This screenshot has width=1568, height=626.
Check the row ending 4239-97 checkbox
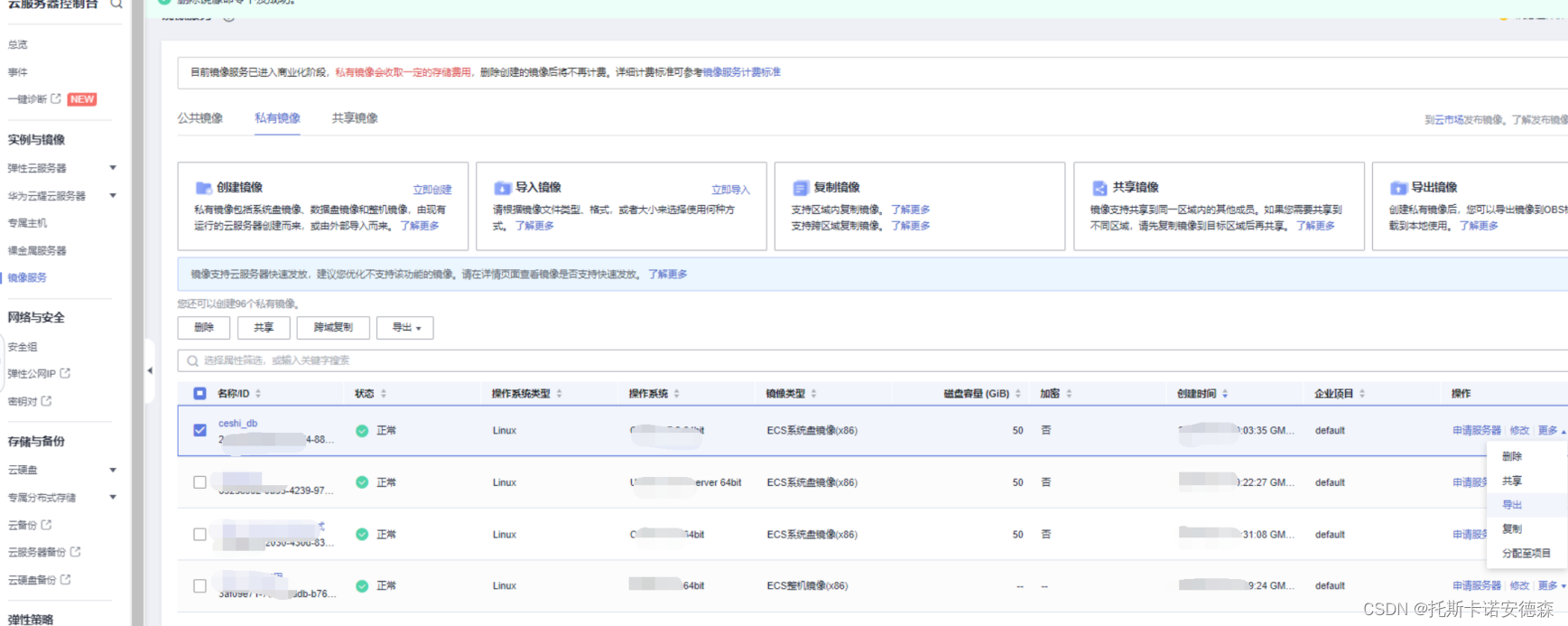coord(199,482)
